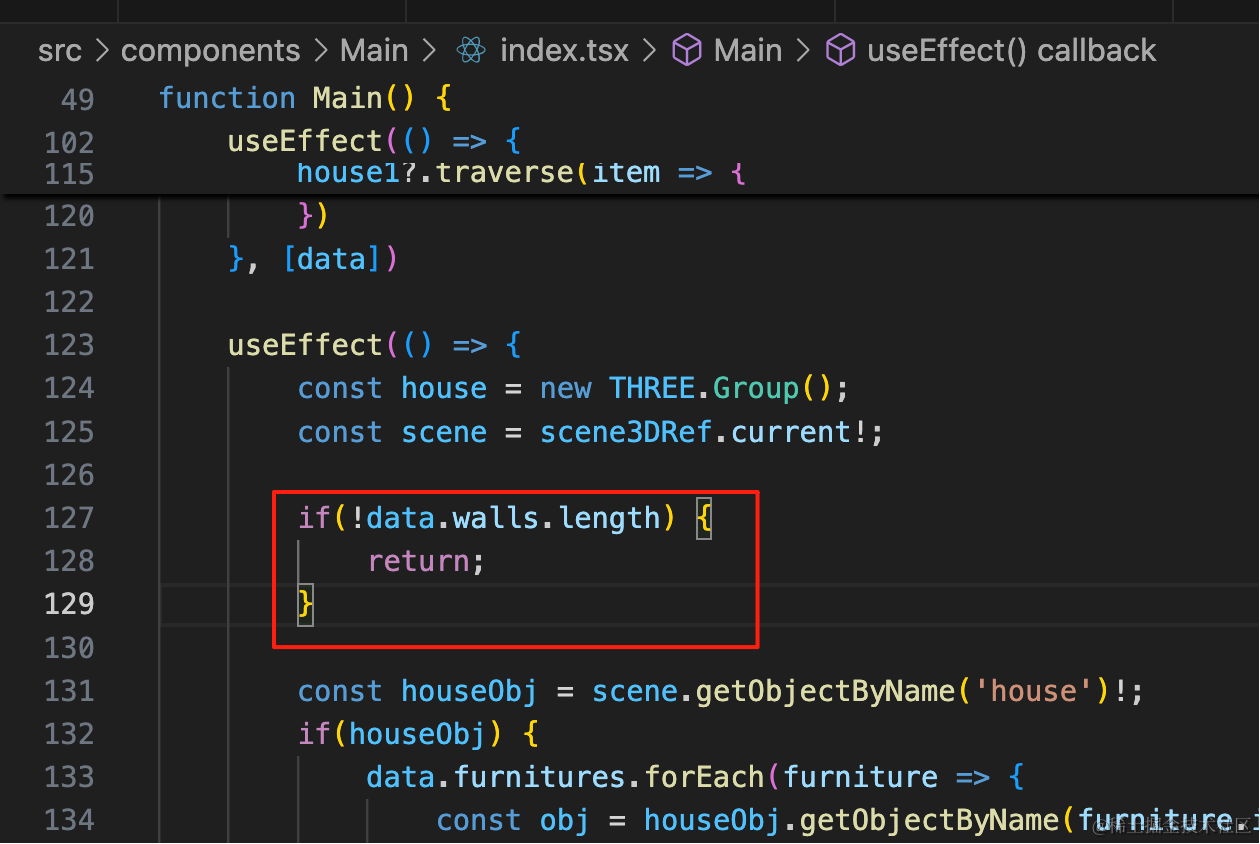Click line number 123 in the gutter
Screen dimensions: 1260x844
click(69, 345)
